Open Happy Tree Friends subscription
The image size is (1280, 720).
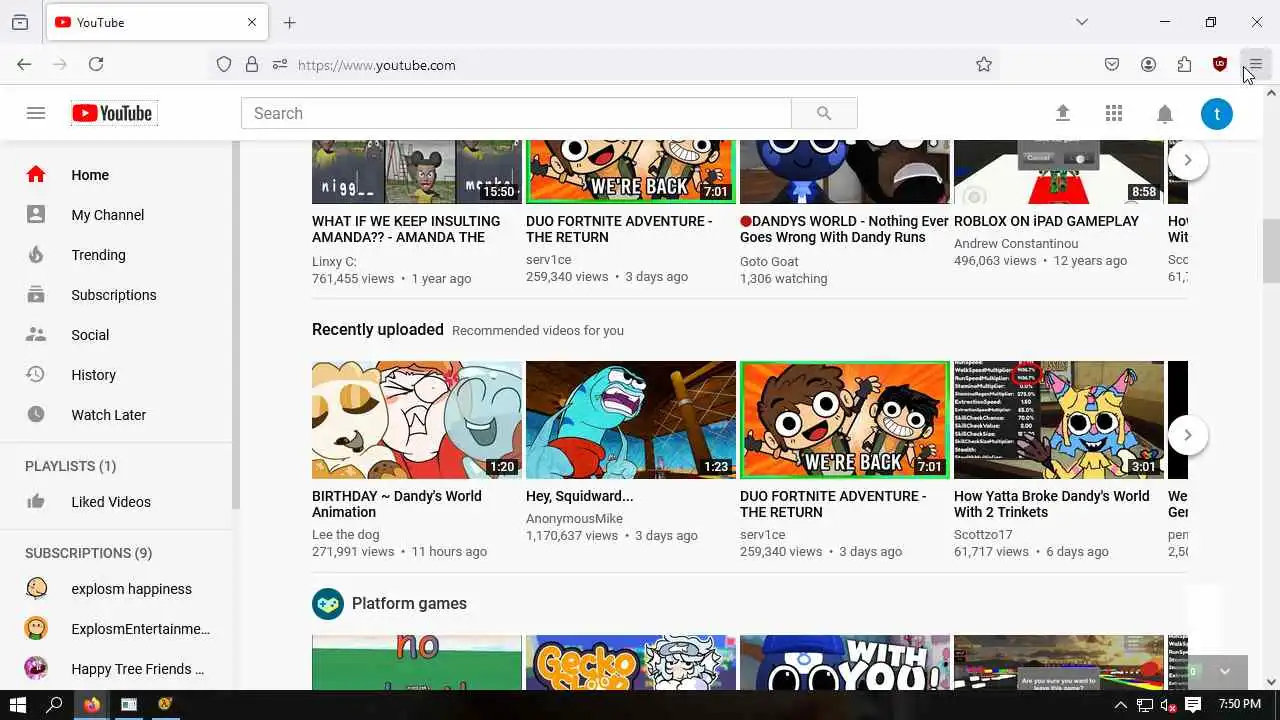coord(116,669)
